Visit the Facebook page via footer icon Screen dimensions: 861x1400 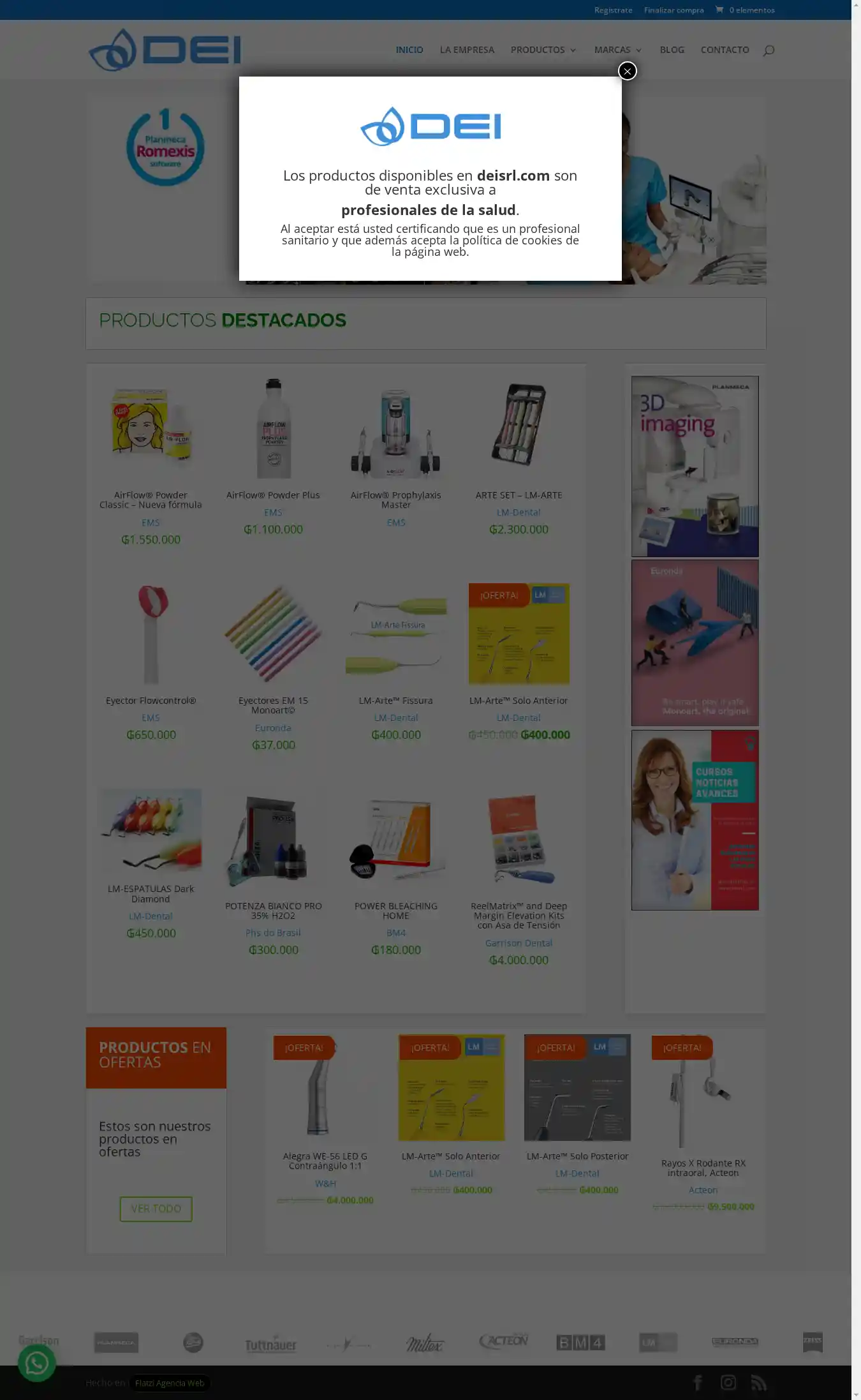click(698, 1382)
